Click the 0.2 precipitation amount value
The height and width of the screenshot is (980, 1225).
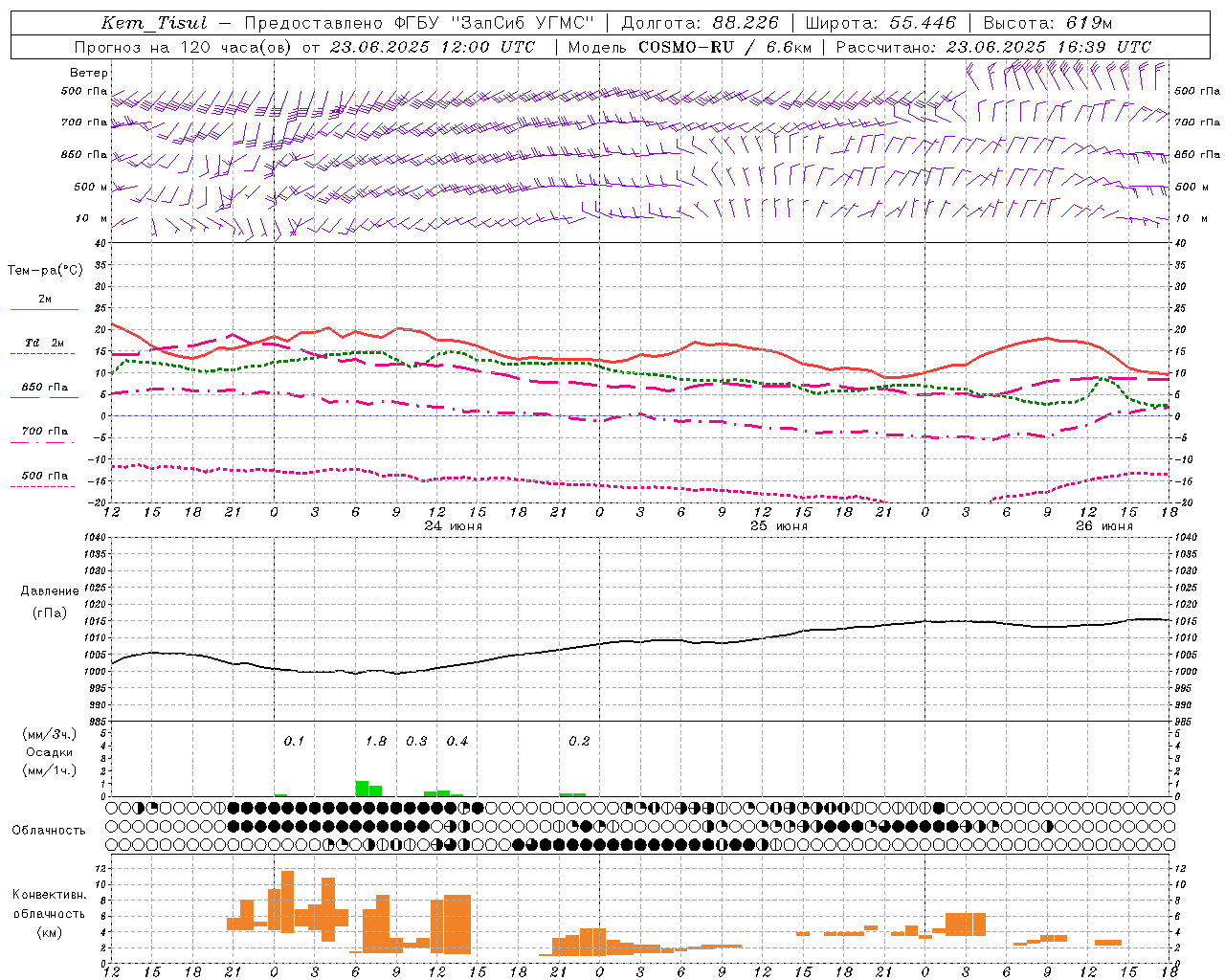click(579, 742)
